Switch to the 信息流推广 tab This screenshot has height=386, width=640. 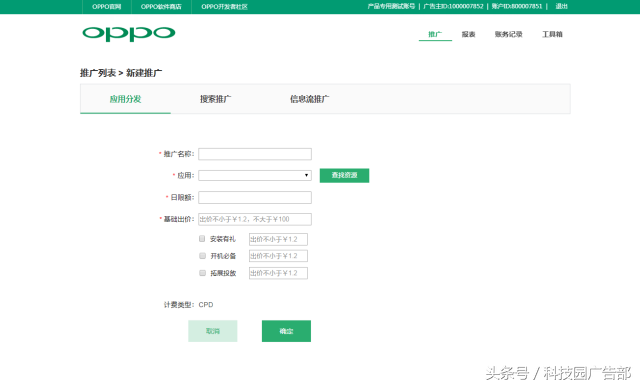[x=309, y=99]
